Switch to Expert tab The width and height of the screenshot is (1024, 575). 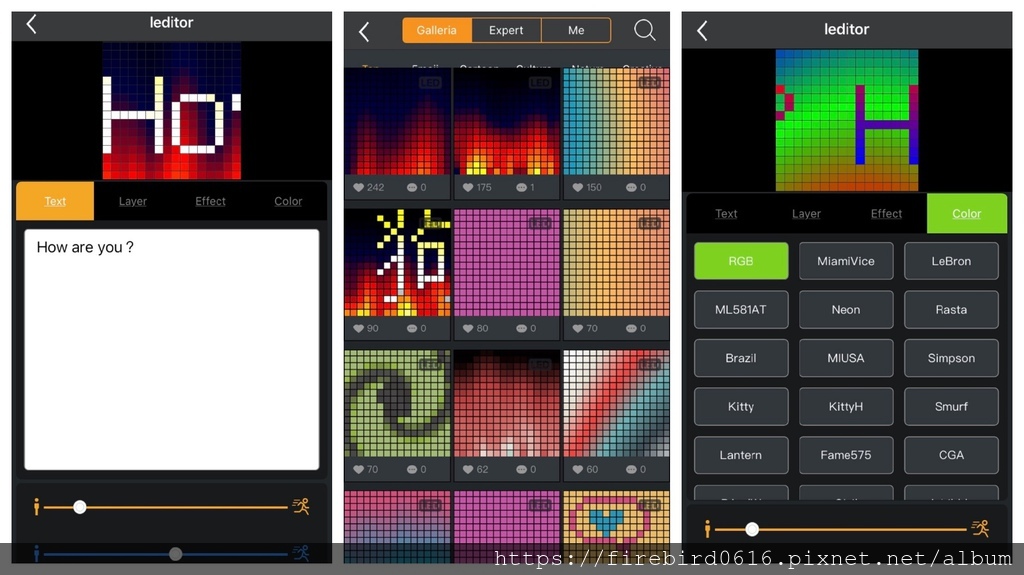coord(506,31)
